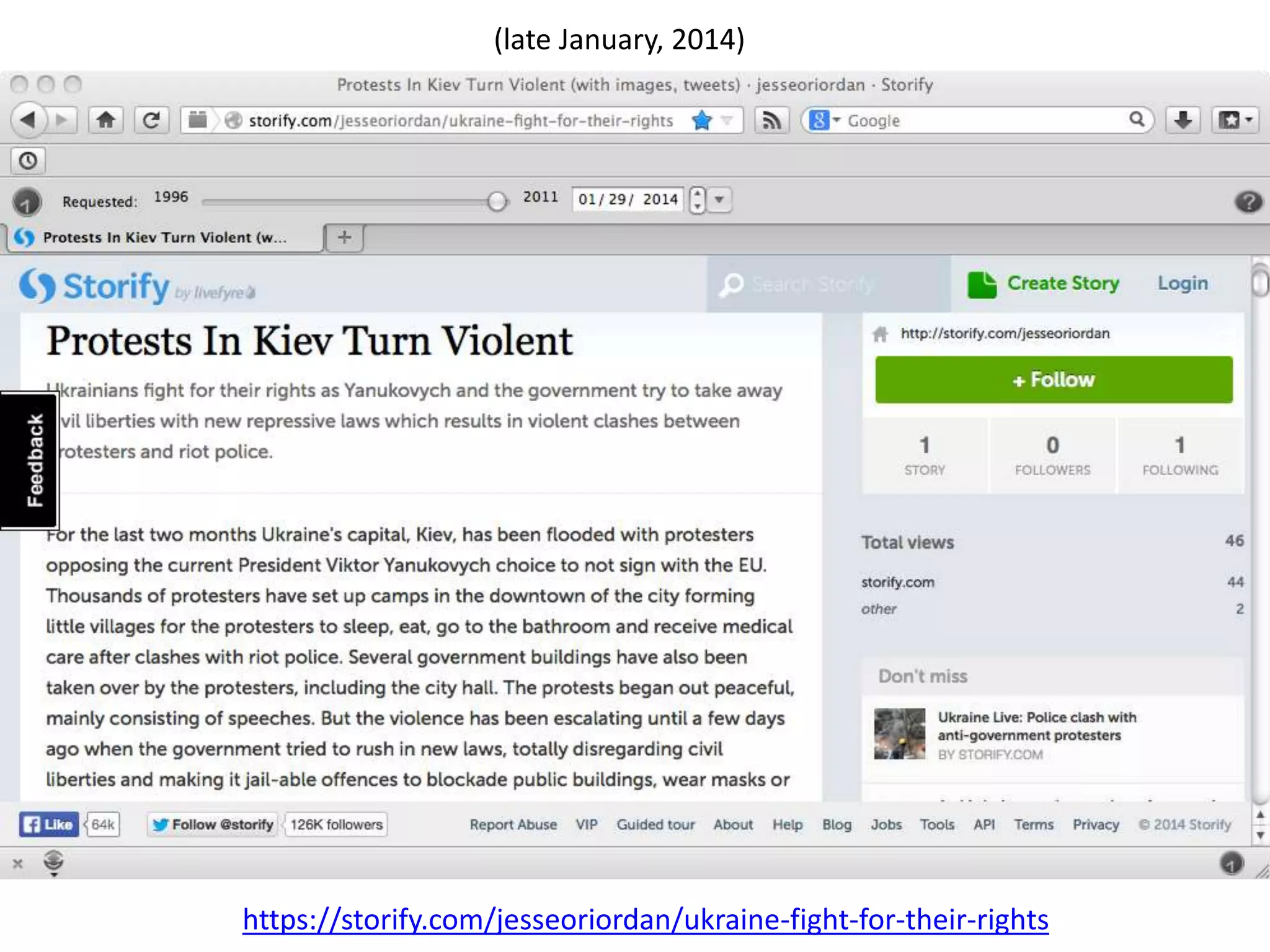Open the Terms footer link

[1034, 825]
